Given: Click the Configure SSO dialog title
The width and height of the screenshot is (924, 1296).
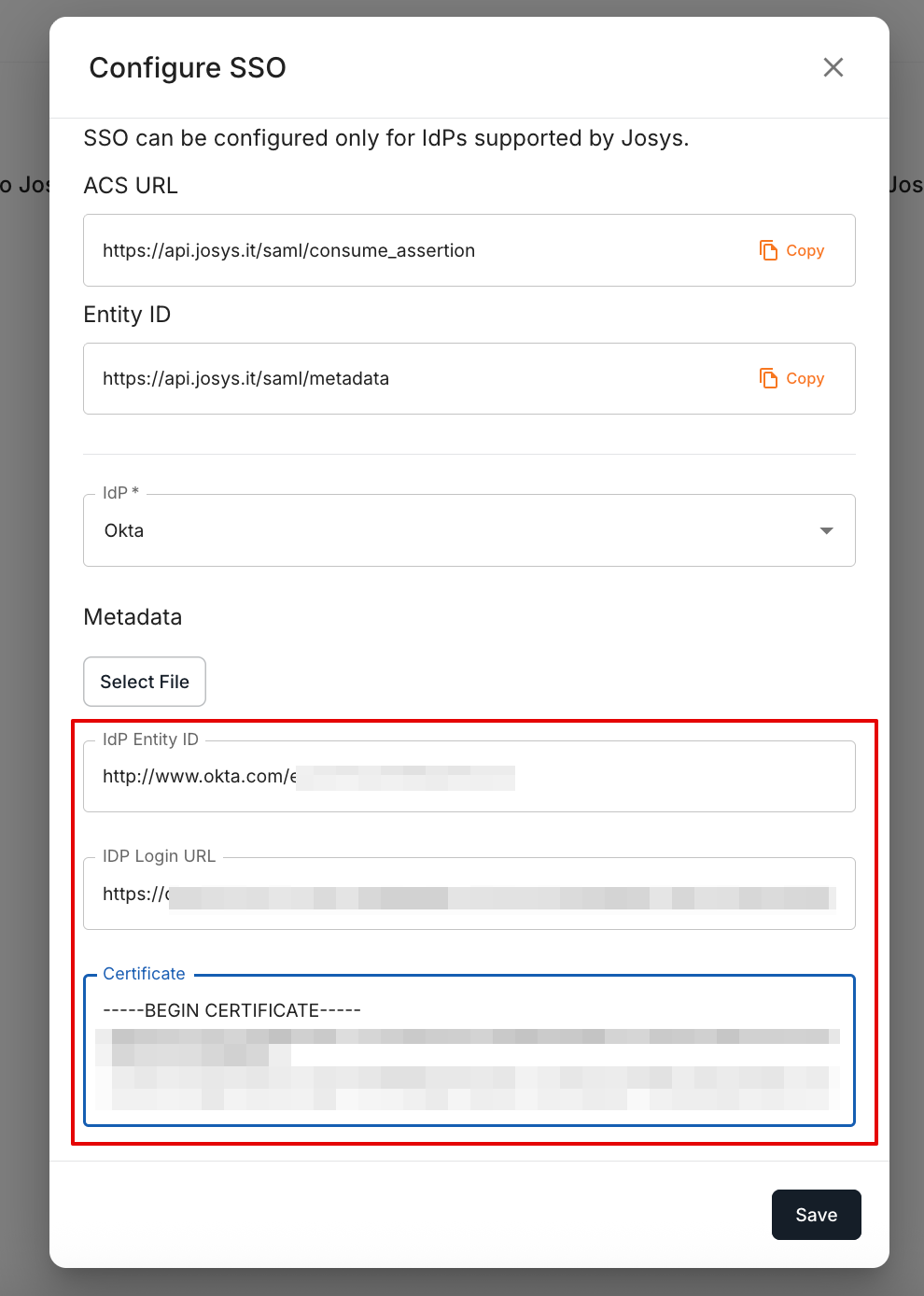Looking at the screenshot, I should pyautogui.click(x=188, y=68).
